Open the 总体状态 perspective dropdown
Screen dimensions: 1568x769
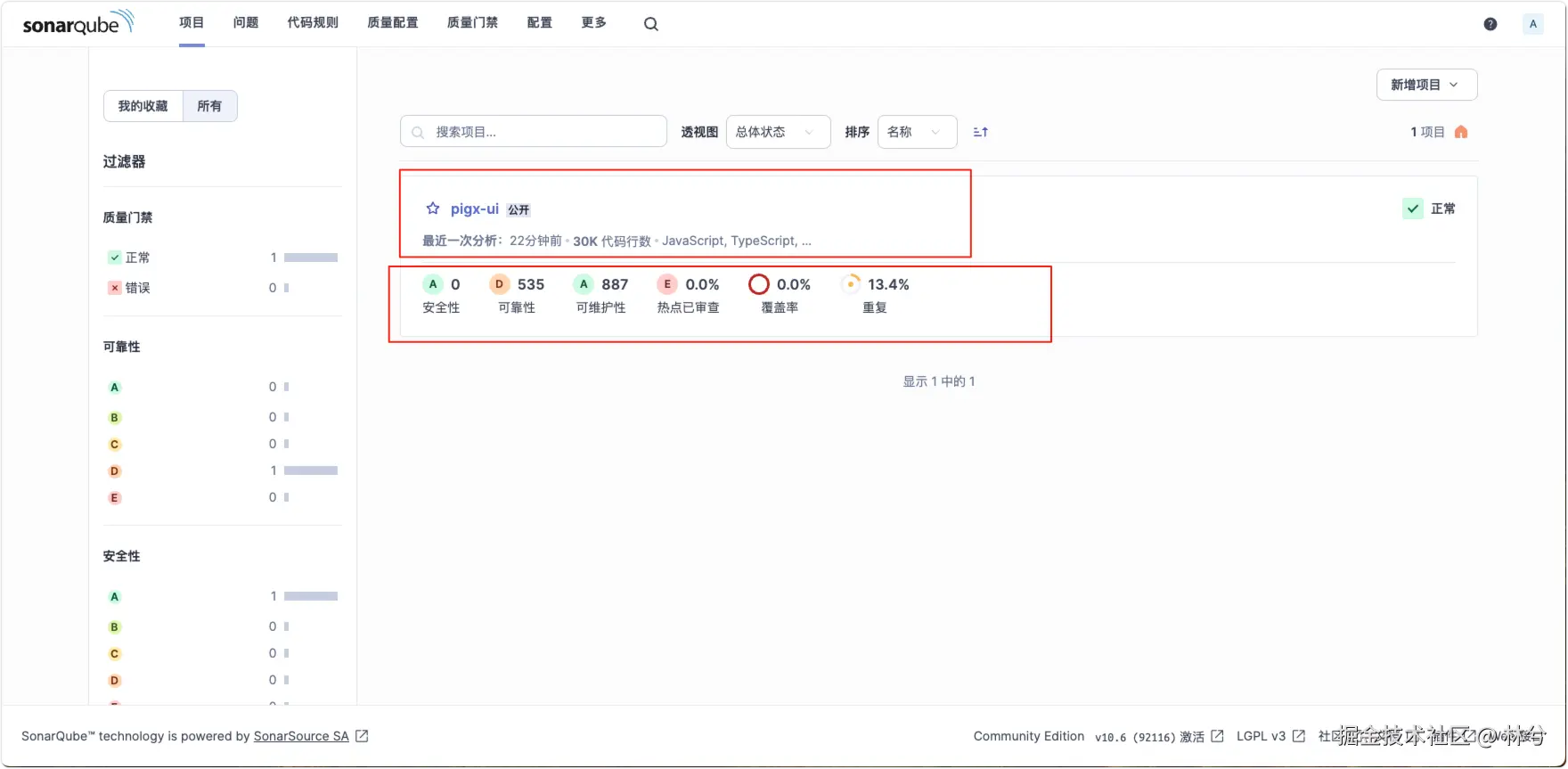778,132
